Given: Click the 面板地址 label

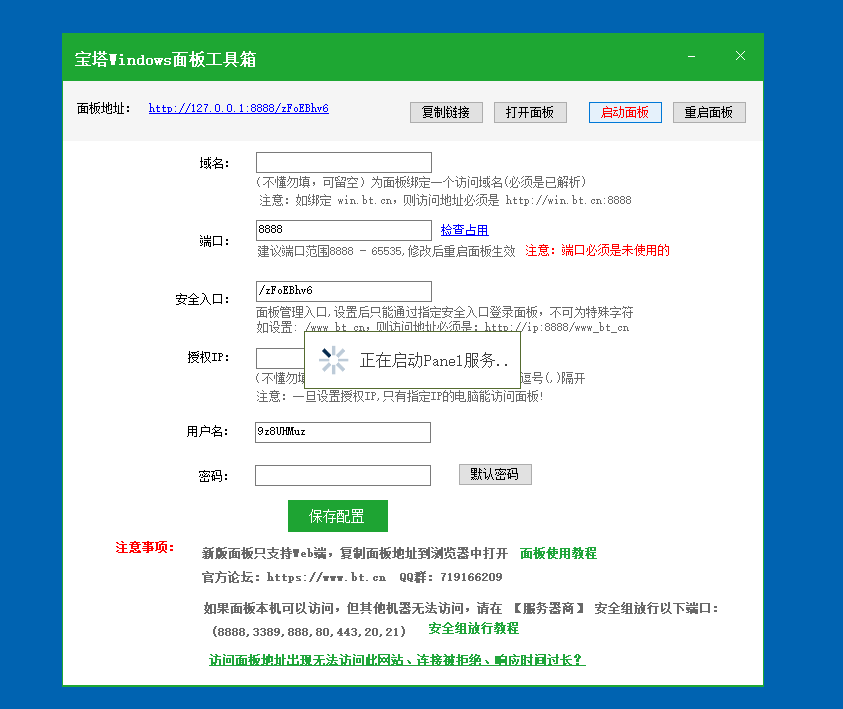Looking at the screenshot, I should (x=103, y=109).
